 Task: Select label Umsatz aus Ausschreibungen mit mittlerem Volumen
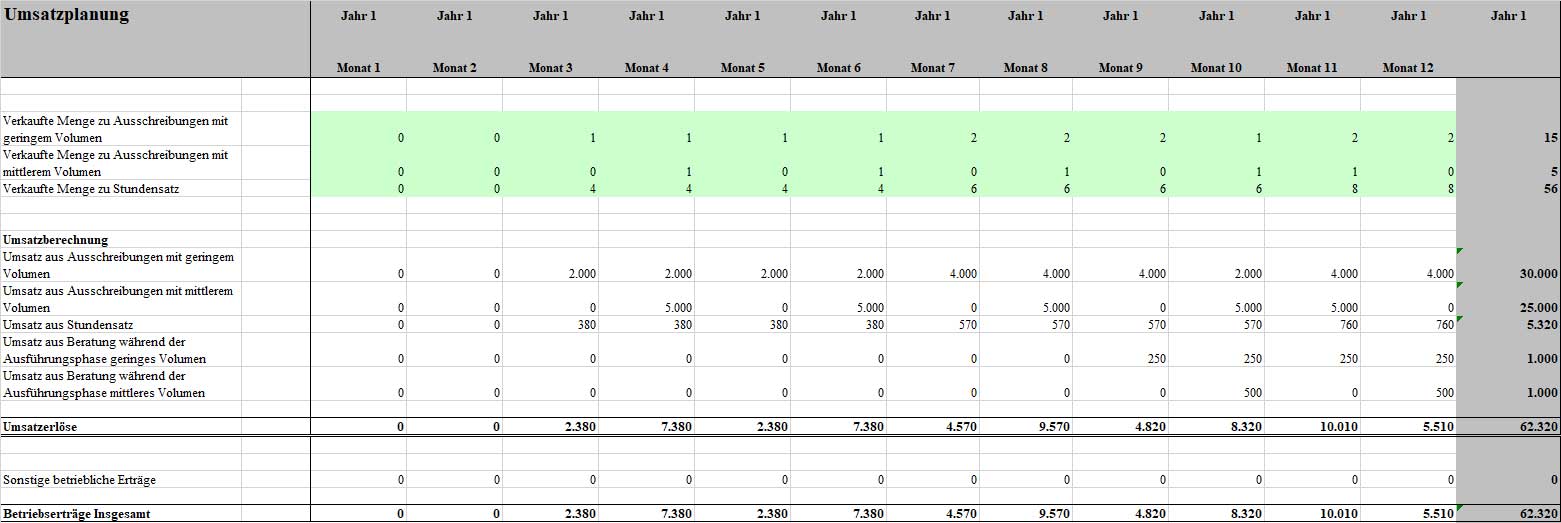coord(119,299)
